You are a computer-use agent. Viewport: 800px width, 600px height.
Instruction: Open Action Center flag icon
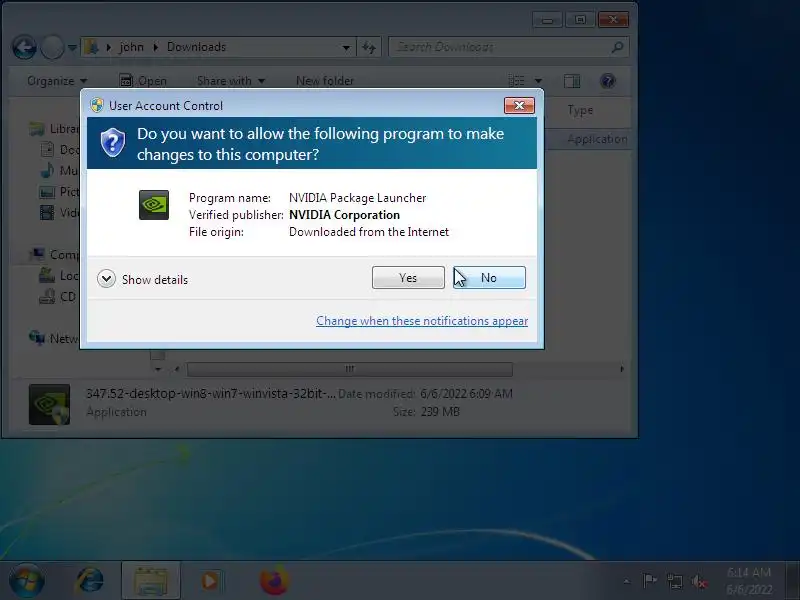pyautogui.click(x=649, y=581)
